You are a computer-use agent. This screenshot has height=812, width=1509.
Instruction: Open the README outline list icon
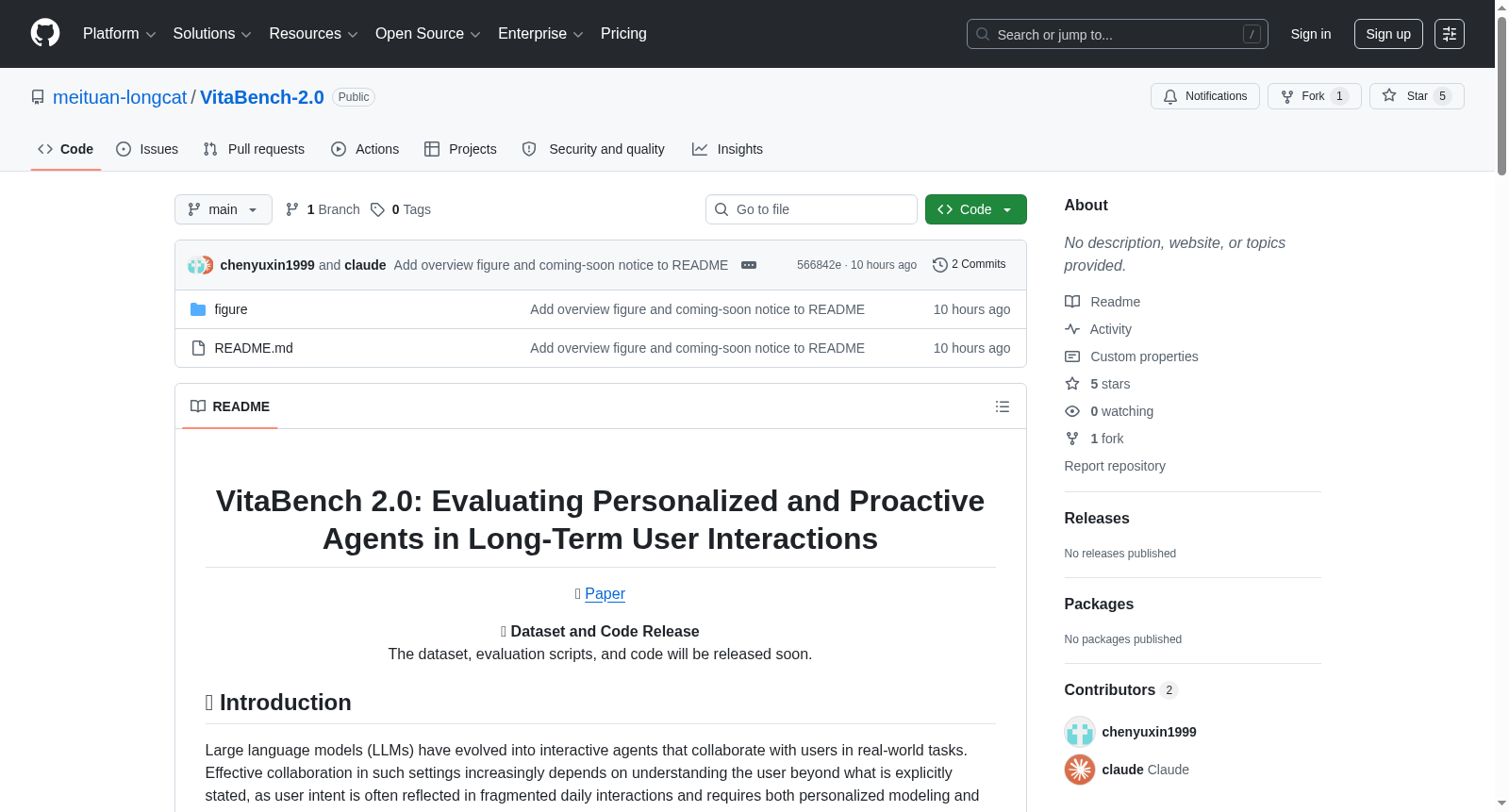pyautogui.click(x=1003, y=406)
